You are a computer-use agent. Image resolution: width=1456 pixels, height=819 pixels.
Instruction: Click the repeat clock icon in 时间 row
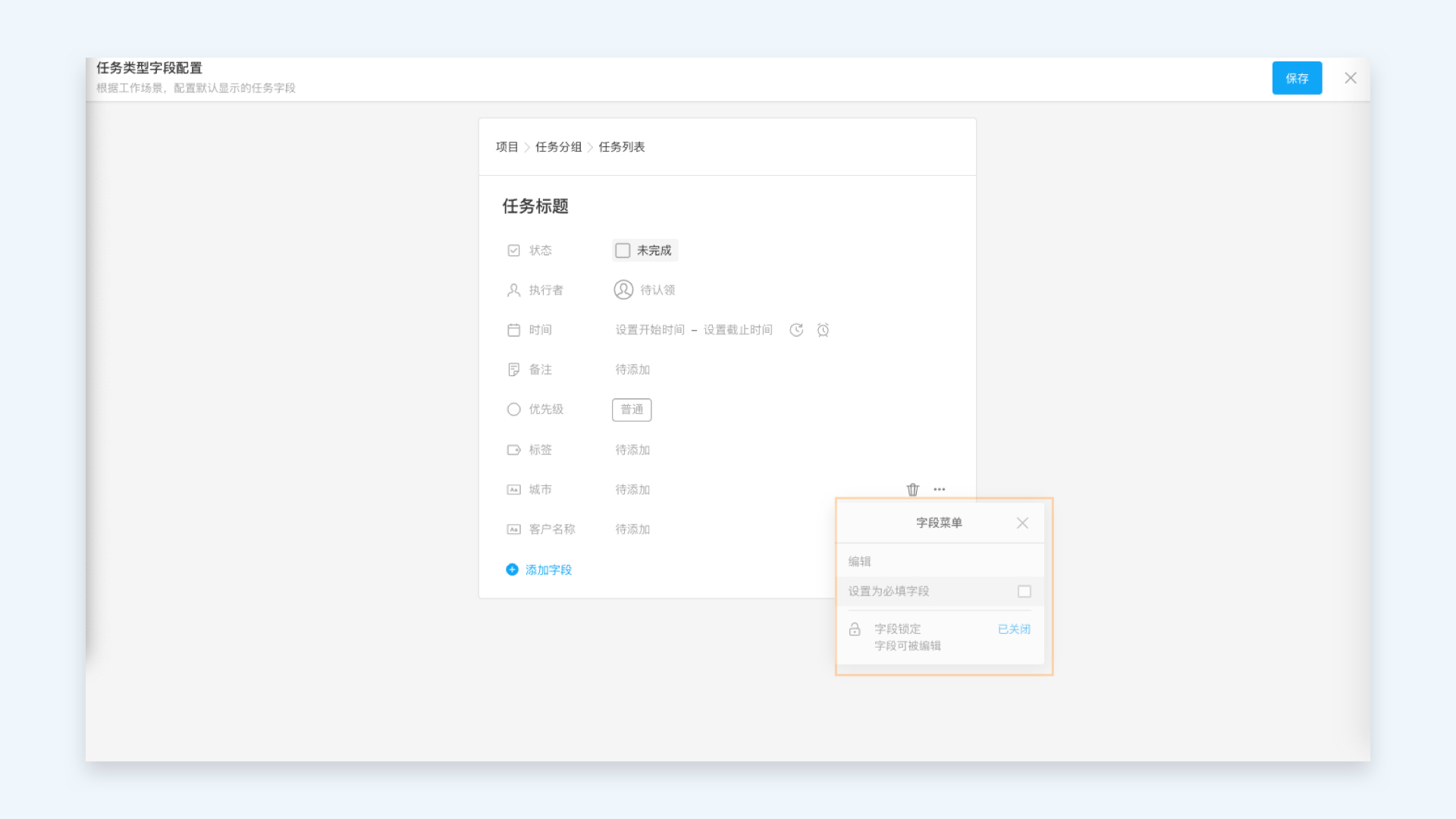796,330
